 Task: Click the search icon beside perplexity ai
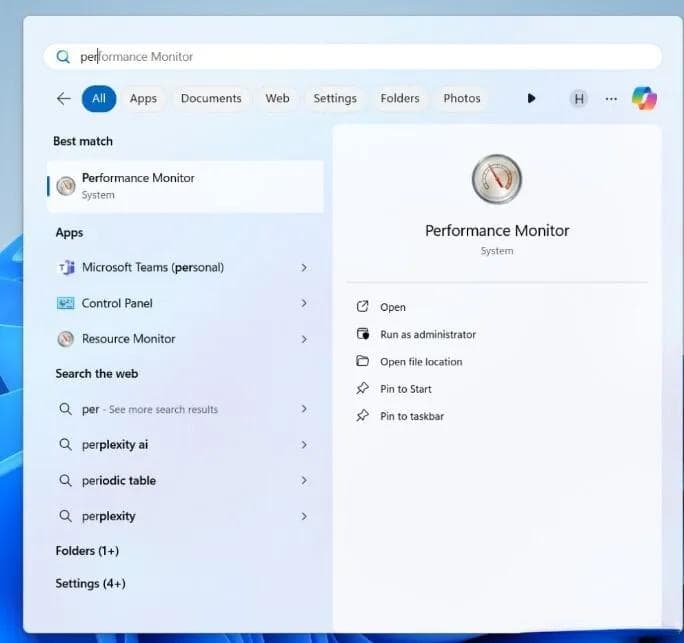[65, 445]
